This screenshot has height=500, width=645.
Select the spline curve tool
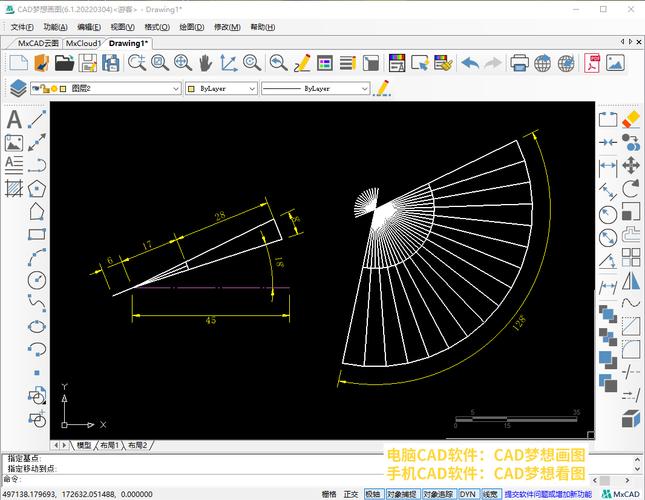(37, 303)
